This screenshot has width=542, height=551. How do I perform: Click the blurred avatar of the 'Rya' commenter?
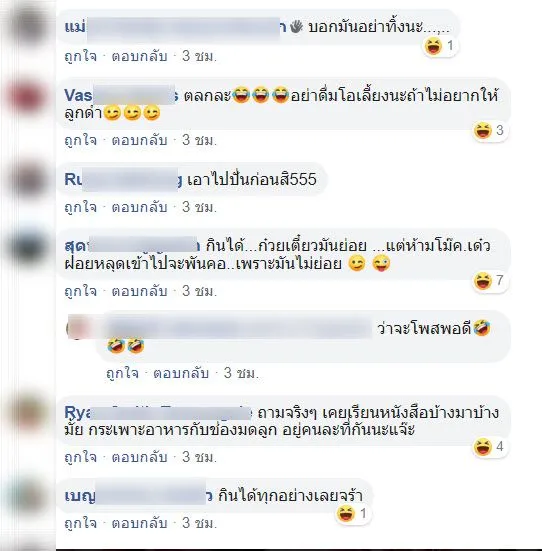tap(27, 413)
